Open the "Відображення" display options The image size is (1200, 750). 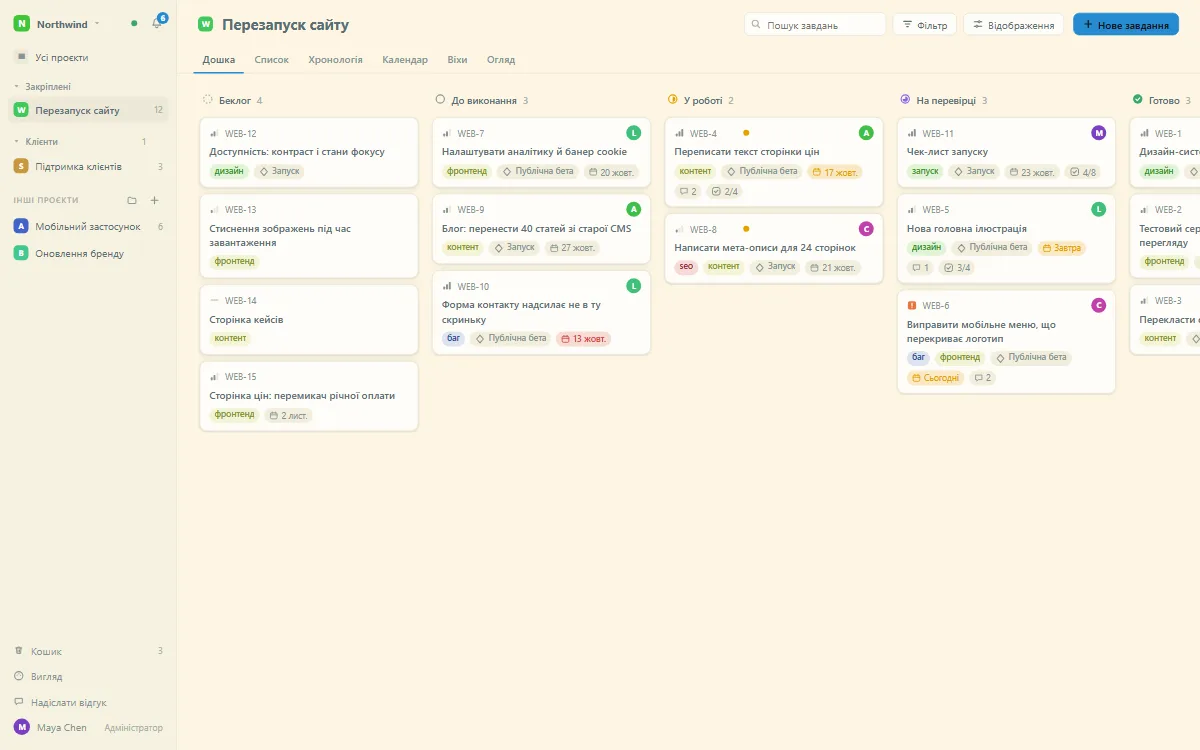(x=1013, y=25)
